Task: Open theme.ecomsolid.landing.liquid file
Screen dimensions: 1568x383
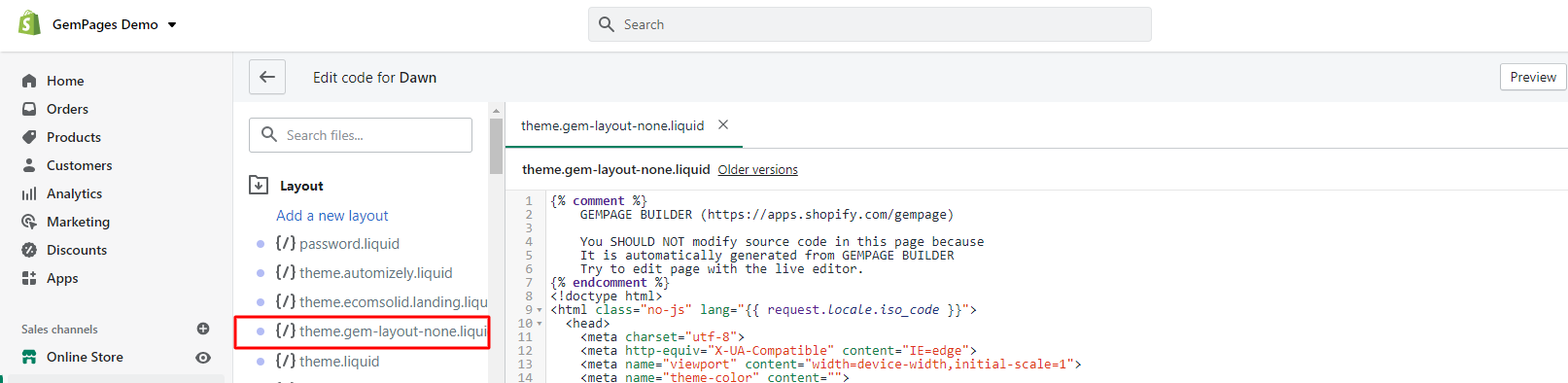Action: pos(393,302)
